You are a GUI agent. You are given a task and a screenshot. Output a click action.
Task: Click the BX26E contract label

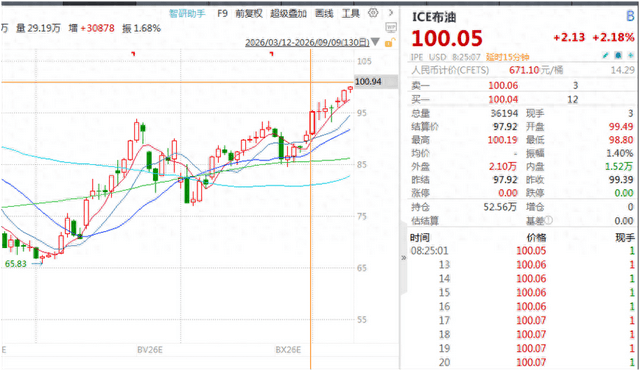tap(288, 350)
